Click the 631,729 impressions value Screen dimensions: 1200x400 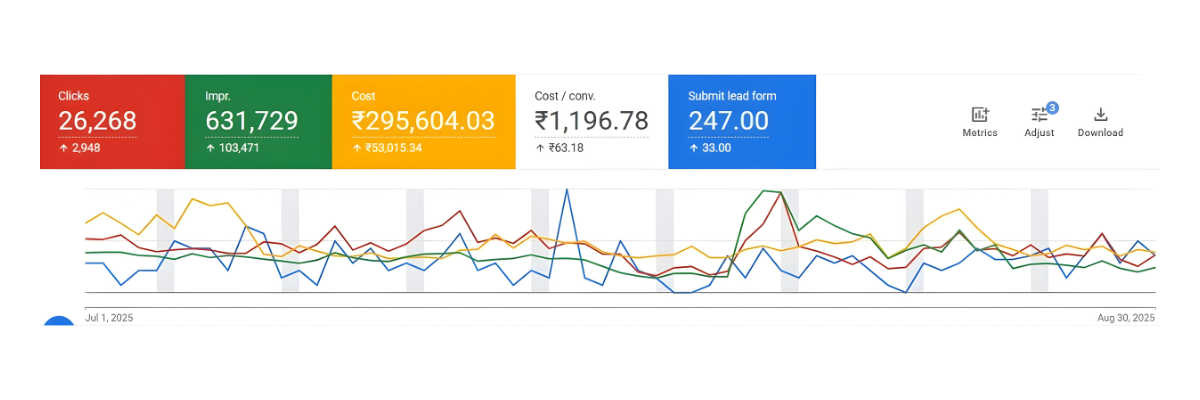pos(251,121)
